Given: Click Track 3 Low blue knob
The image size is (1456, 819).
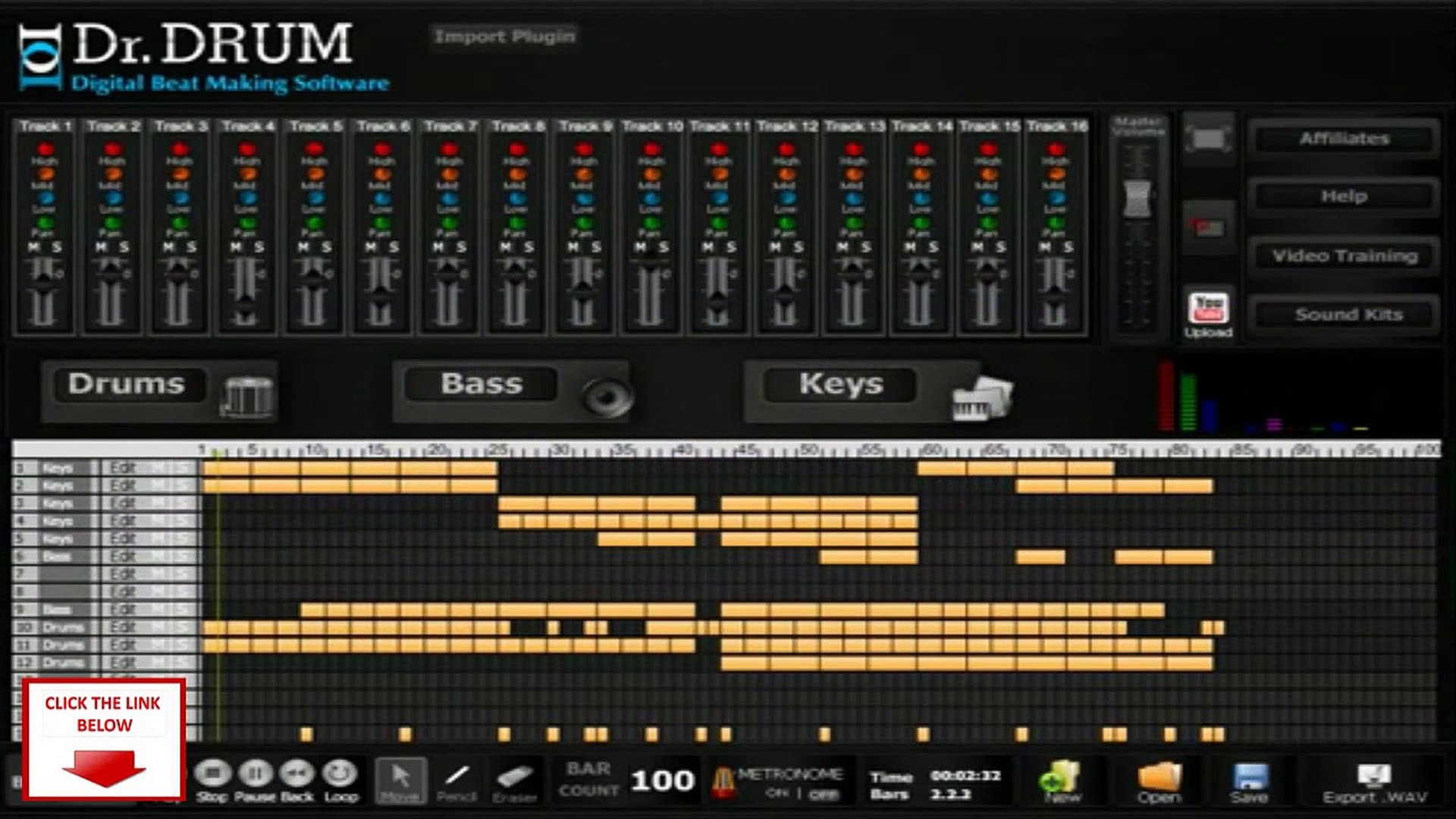Looking at the screenshot, I should tap(180, 198).
